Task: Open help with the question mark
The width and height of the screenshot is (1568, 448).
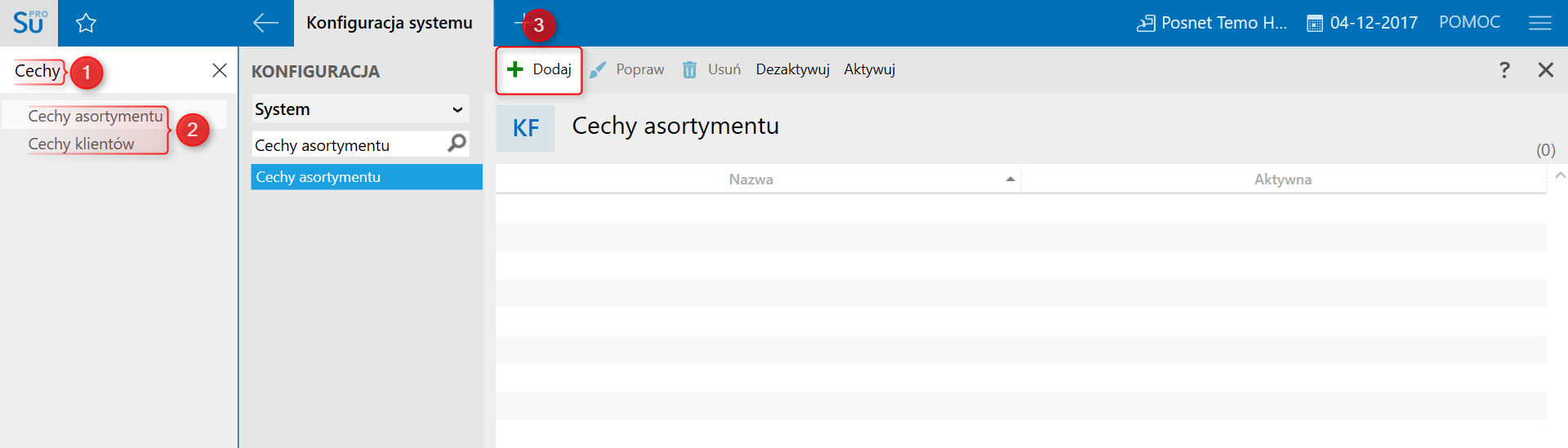Action: [x=1503, y=70]
